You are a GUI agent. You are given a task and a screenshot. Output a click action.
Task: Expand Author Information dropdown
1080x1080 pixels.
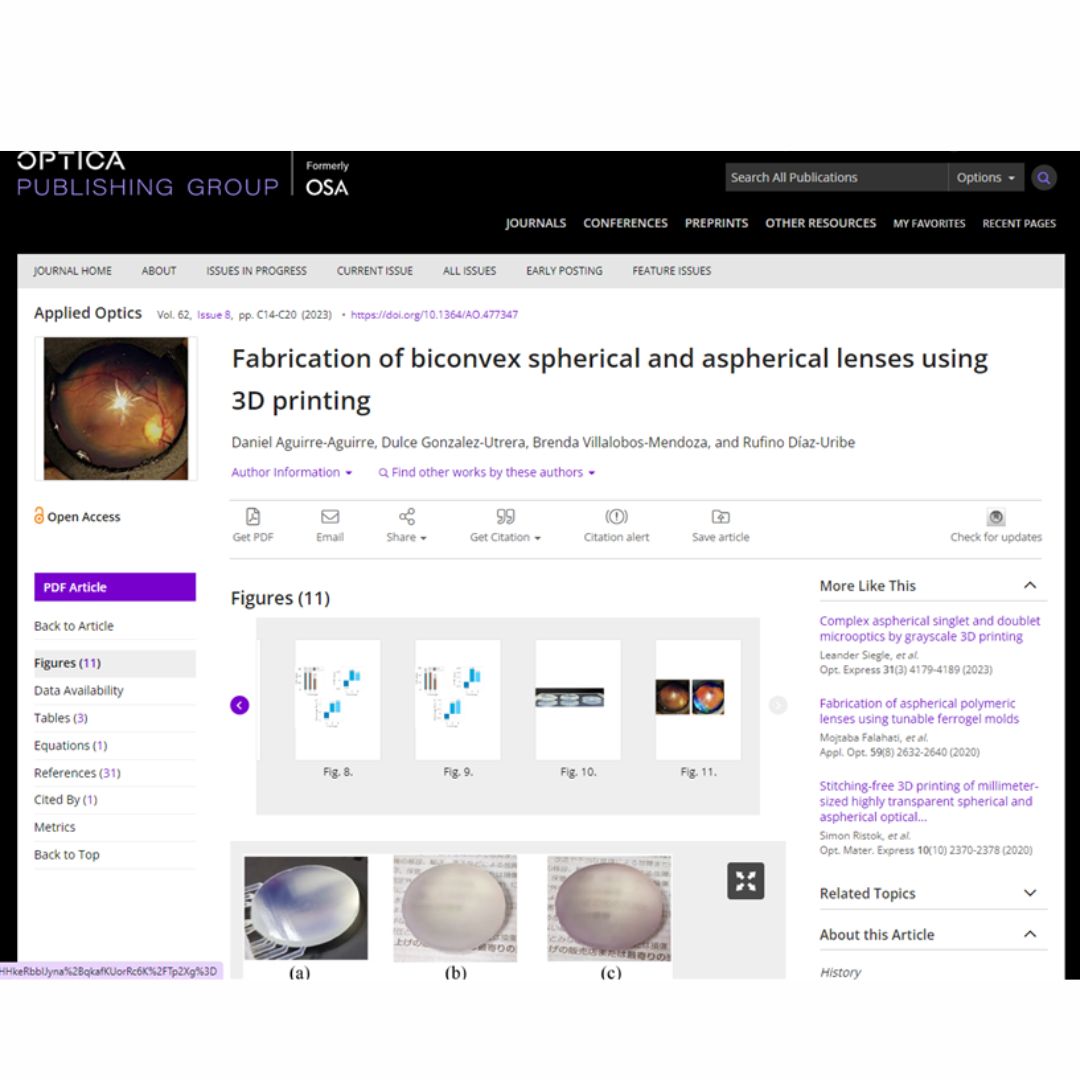coord(292,472)
